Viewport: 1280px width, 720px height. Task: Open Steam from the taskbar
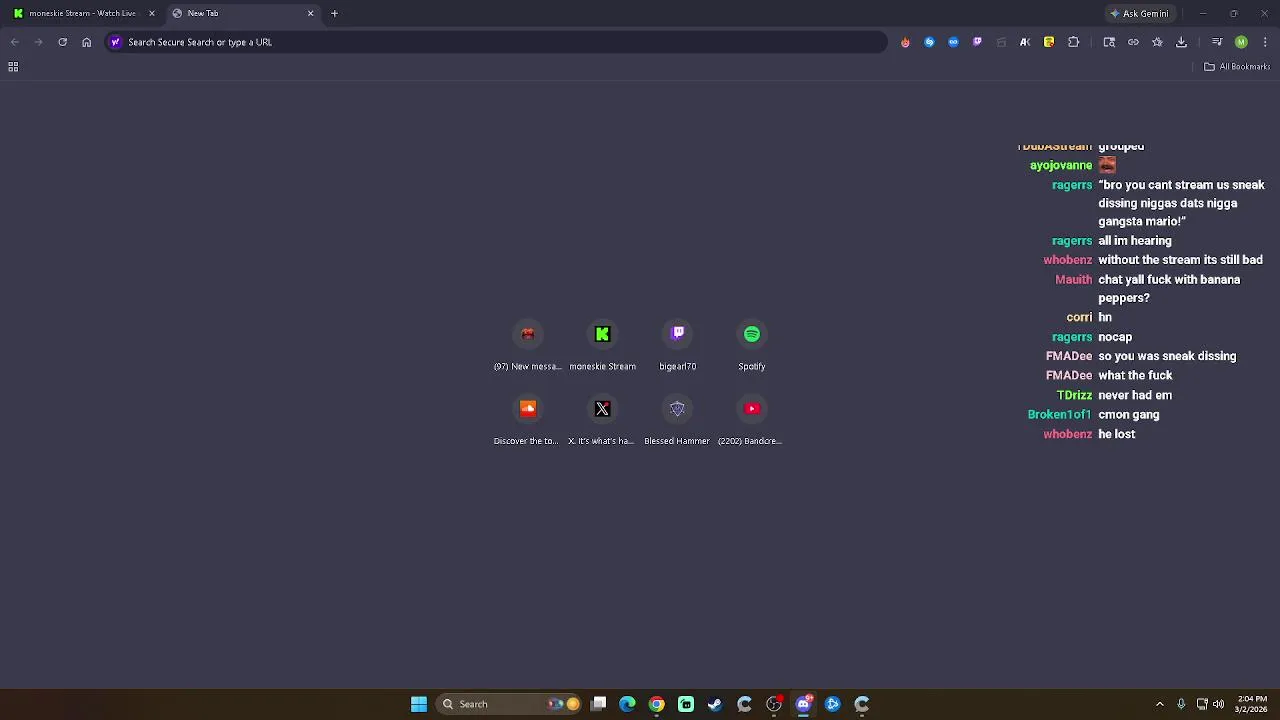coord(715,704)
